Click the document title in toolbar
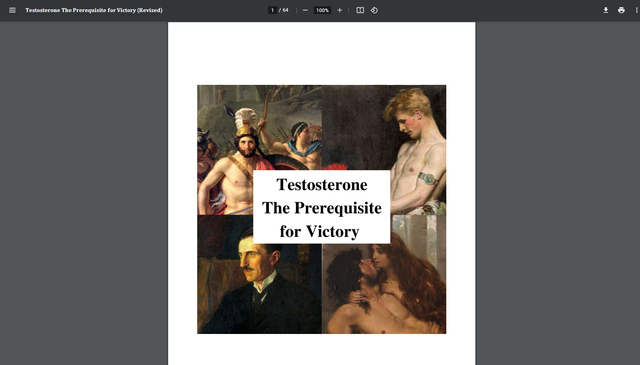Image resolution: width=640 pixels, height=365 pixels. coord(94,10)
